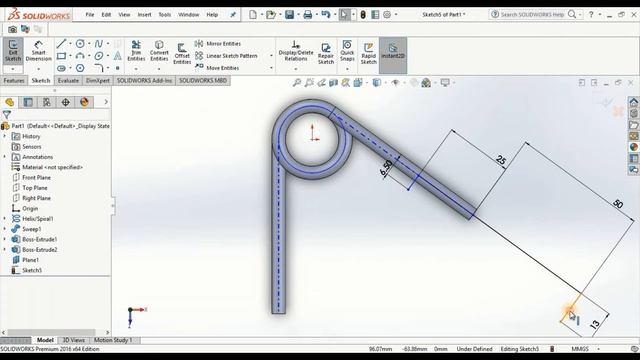This screenshot has height=360, width=640.
Task: Click Zoom to Fit in view toolbar
Action: click(297, 83)
